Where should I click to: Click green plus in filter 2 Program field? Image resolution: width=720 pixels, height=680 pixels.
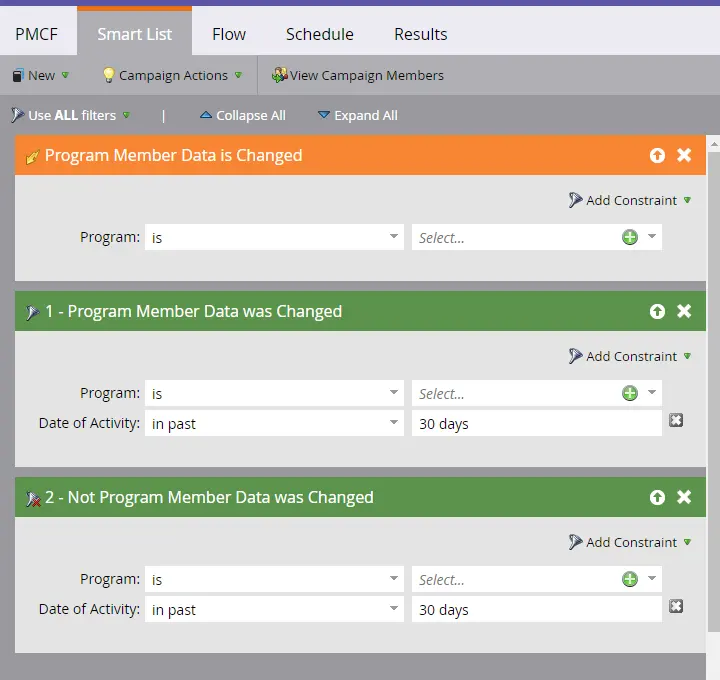[630, 579]
